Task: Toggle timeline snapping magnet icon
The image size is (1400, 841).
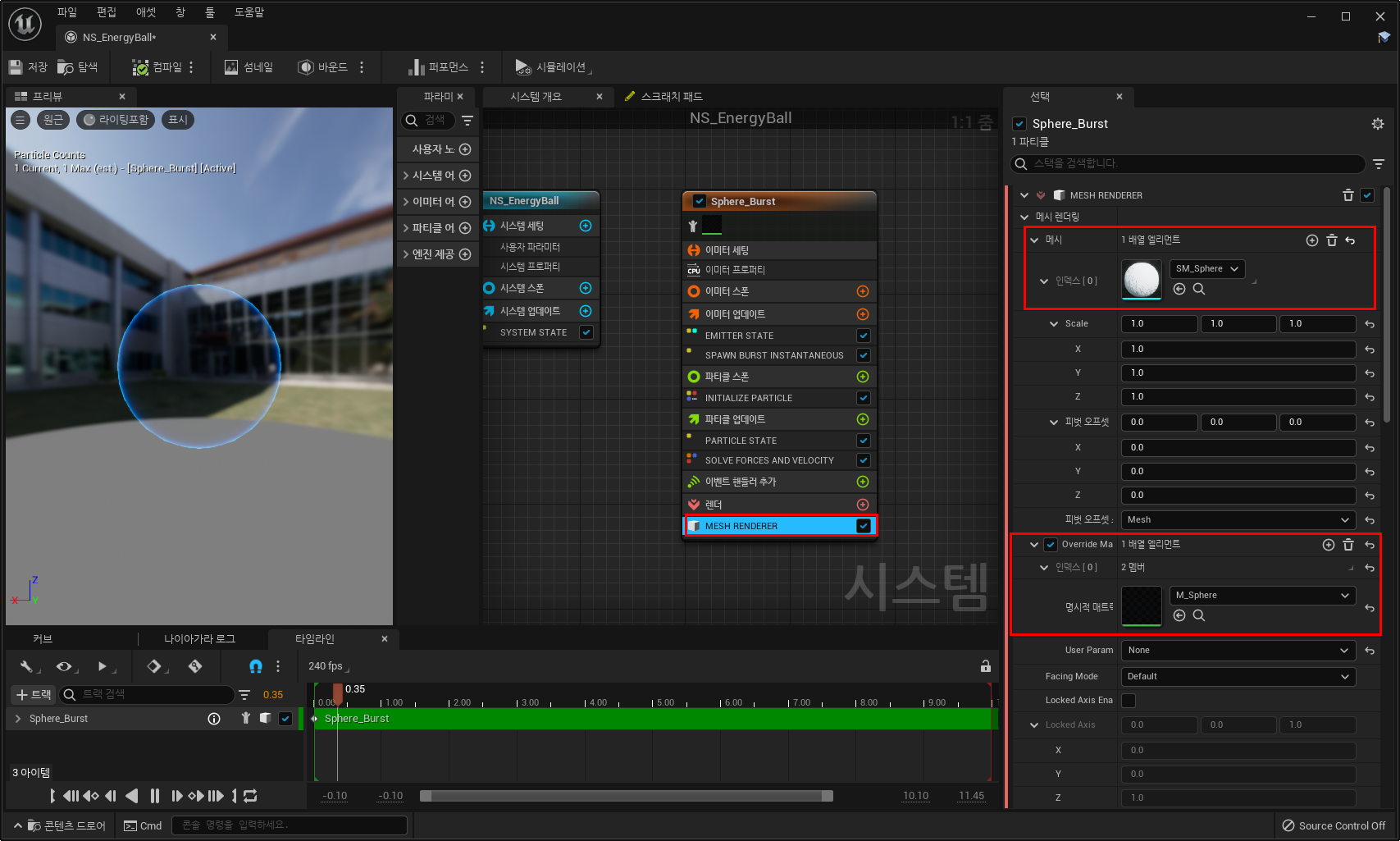Action: pos(256,666)
